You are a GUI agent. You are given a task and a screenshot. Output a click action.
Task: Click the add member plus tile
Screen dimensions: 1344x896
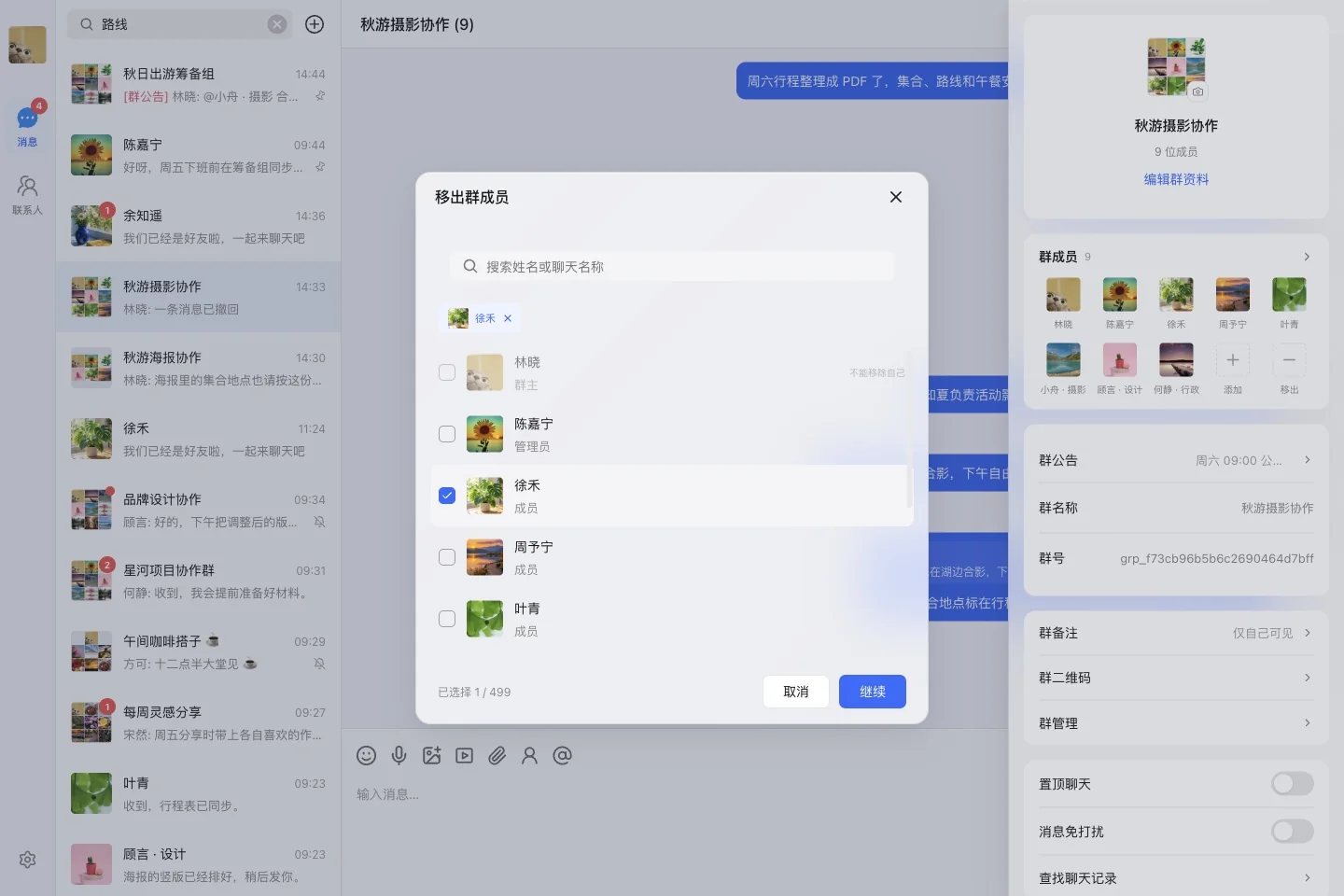point(1233,360)
